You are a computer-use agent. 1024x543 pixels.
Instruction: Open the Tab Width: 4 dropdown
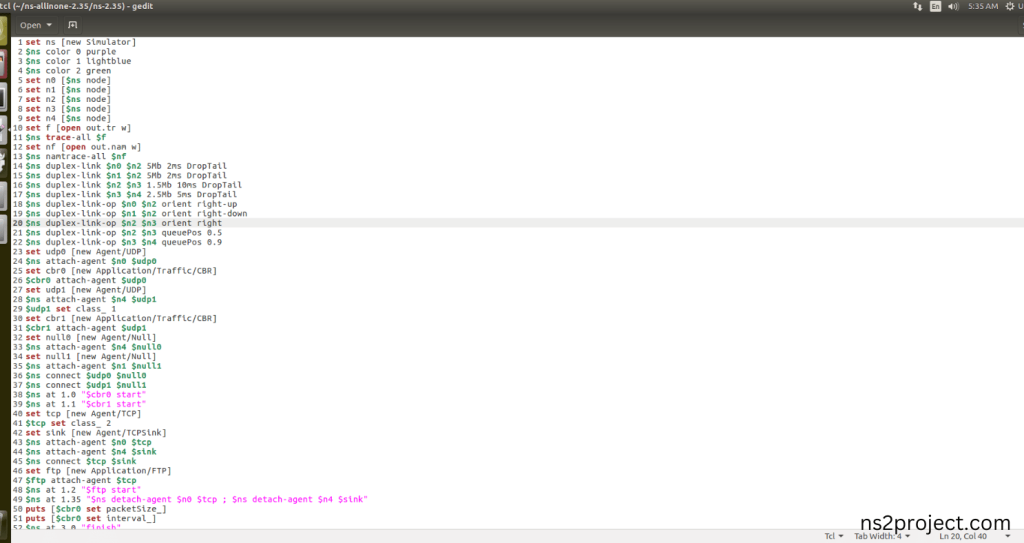pyautogui.click(x=882, y=536)
